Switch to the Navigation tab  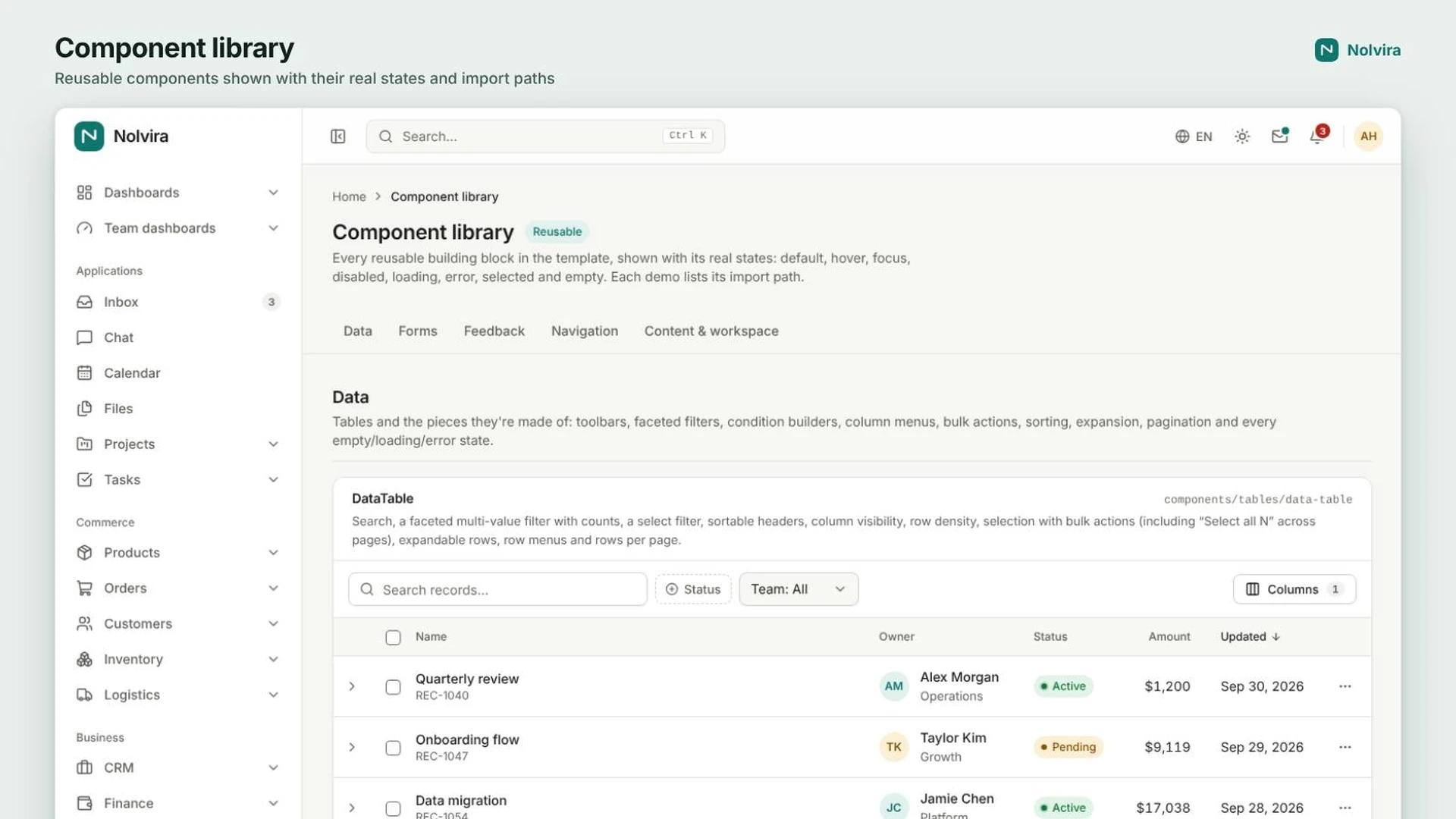tap(585, 331)
